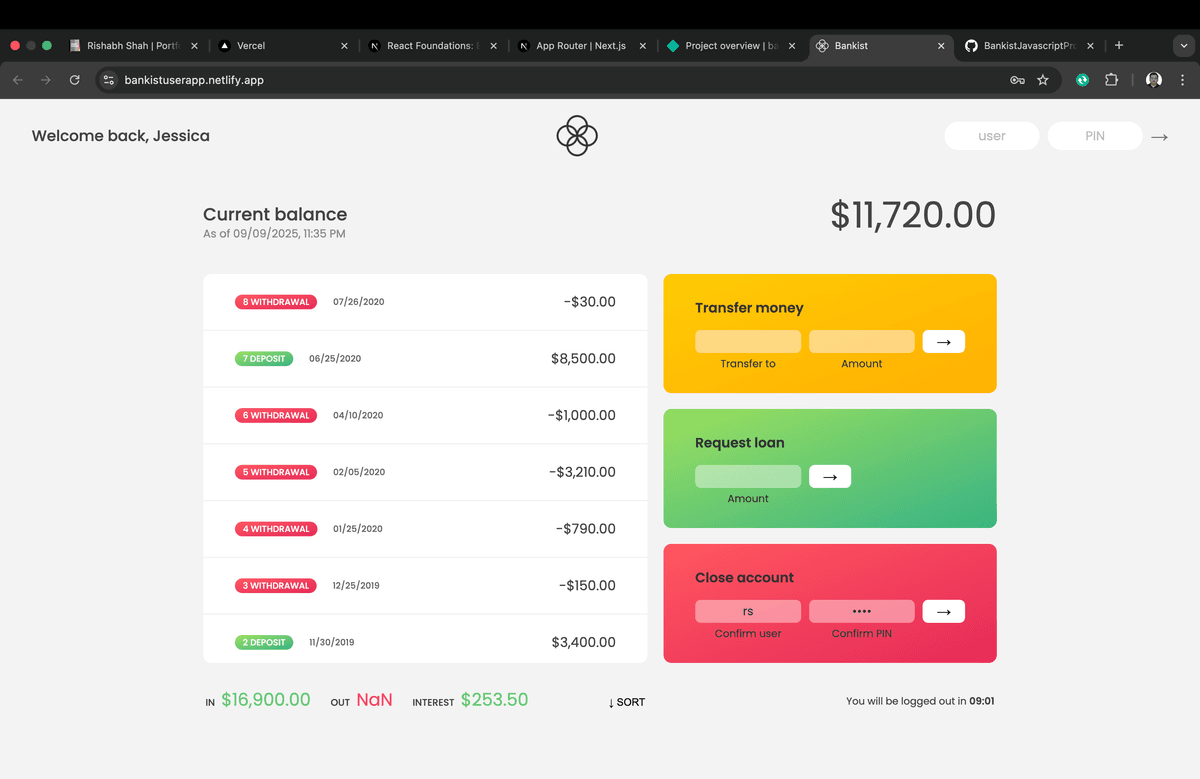The image size is (1200, 779).
Task: Submit the Request loan arrow button
Action: click(829, 477)
